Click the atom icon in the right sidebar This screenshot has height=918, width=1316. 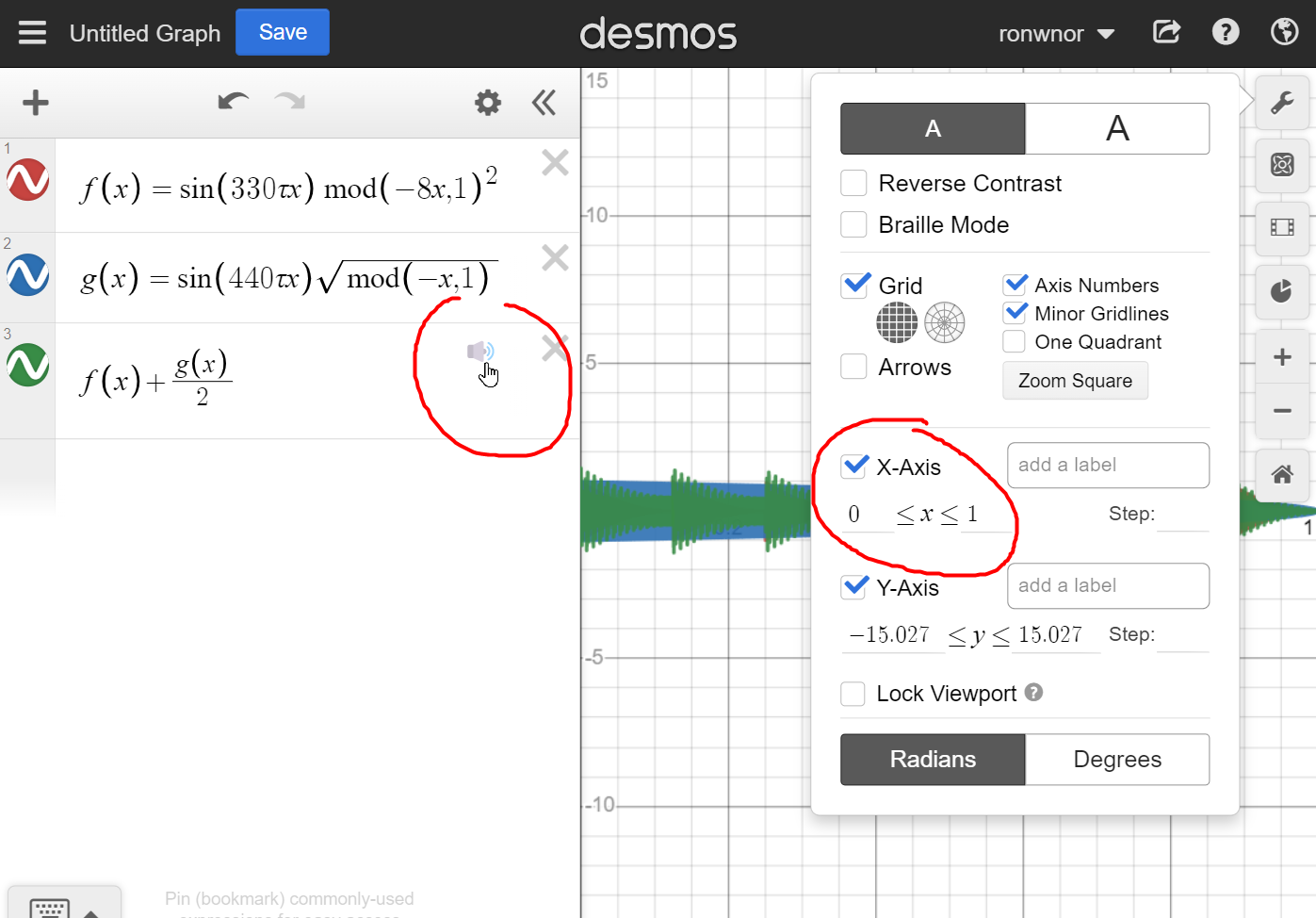click(x=1282, y=165)
